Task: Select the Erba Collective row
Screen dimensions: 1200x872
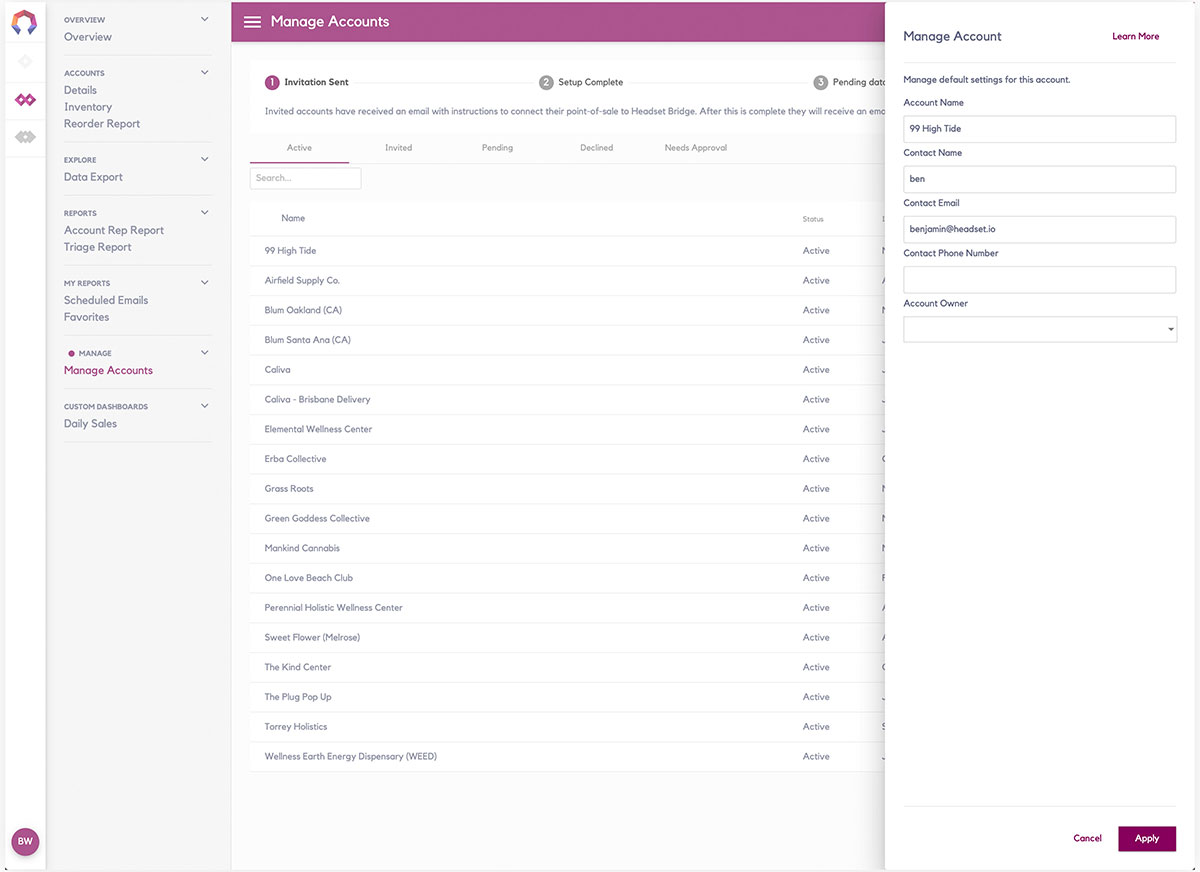Action: point(567,459)
